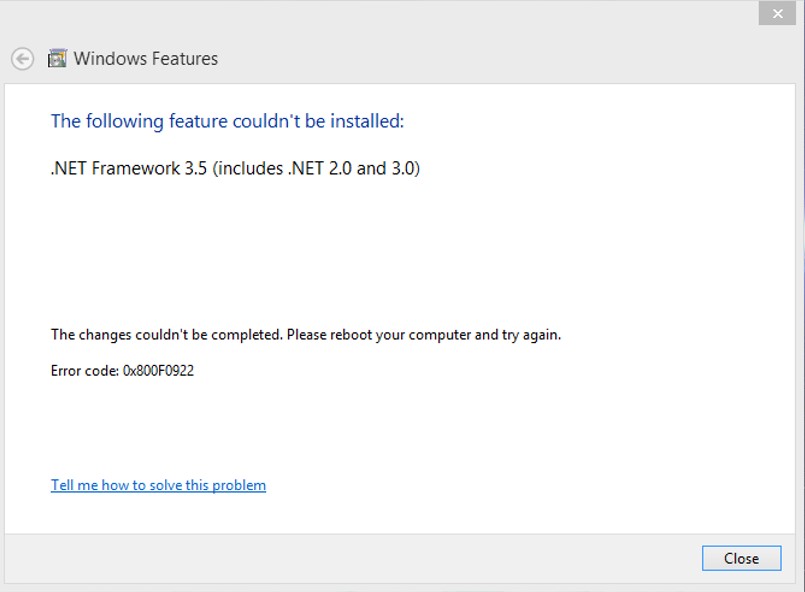805x592 pixels.
Task: Click the 'Windows Features' title text
Action: tap(146, 59)
